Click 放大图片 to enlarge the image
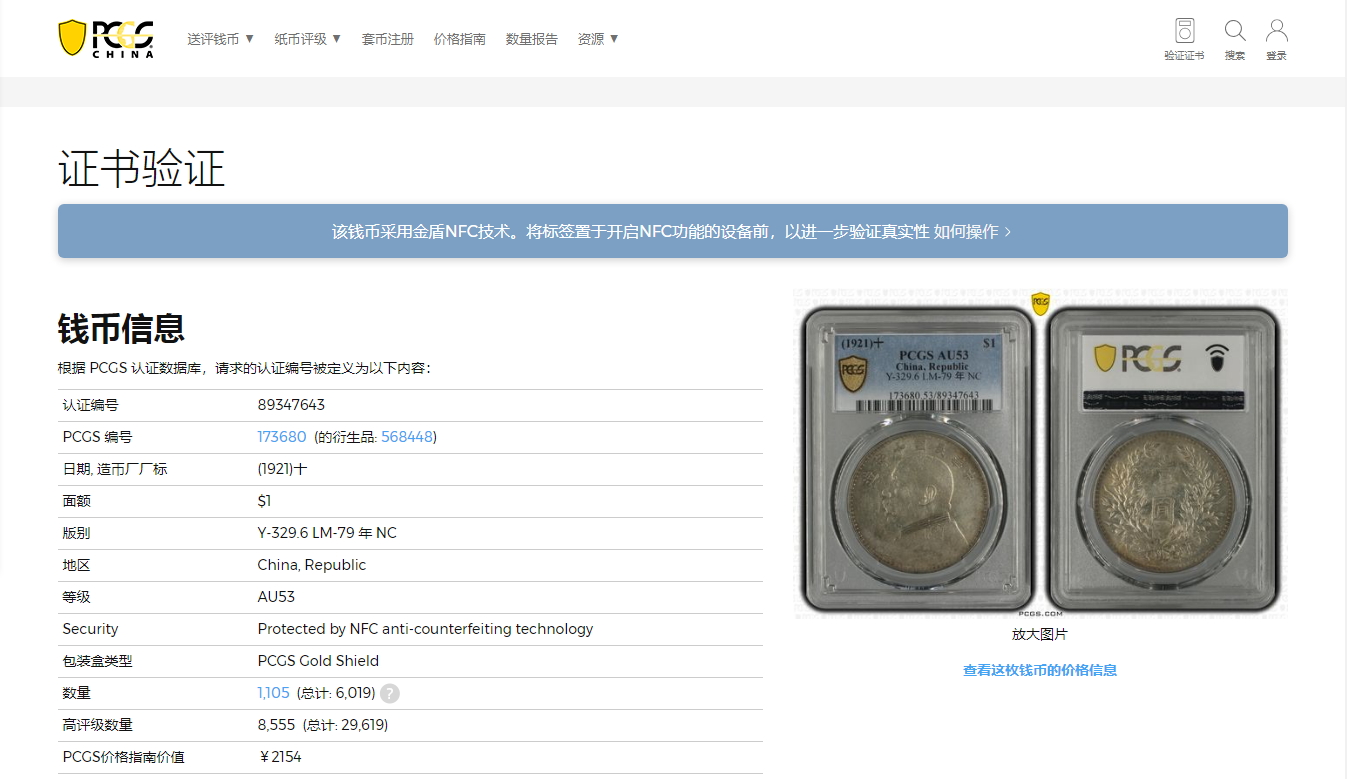 tap(1040, 634)
